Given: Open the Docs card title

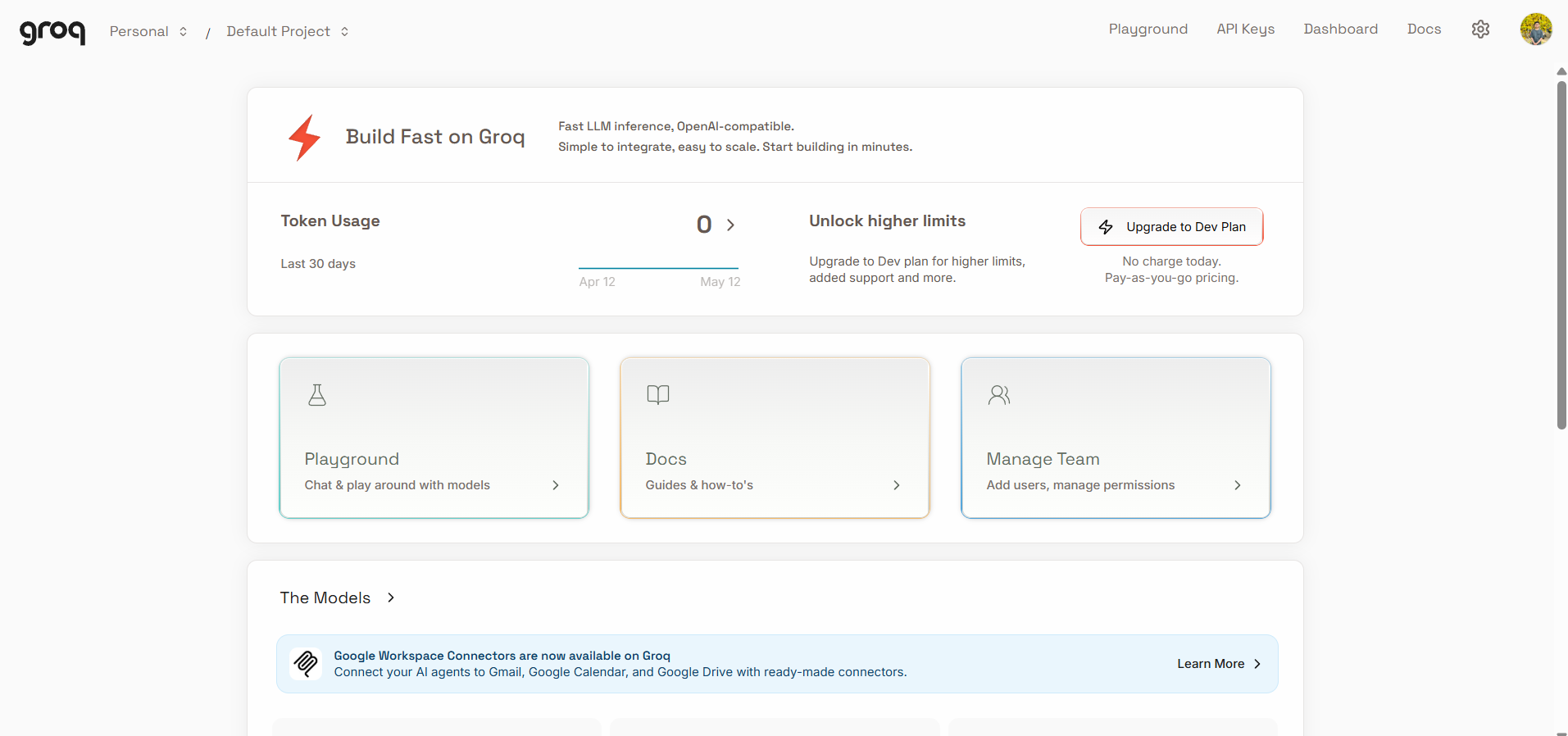Looking at the screenshot, I should 666,459.
